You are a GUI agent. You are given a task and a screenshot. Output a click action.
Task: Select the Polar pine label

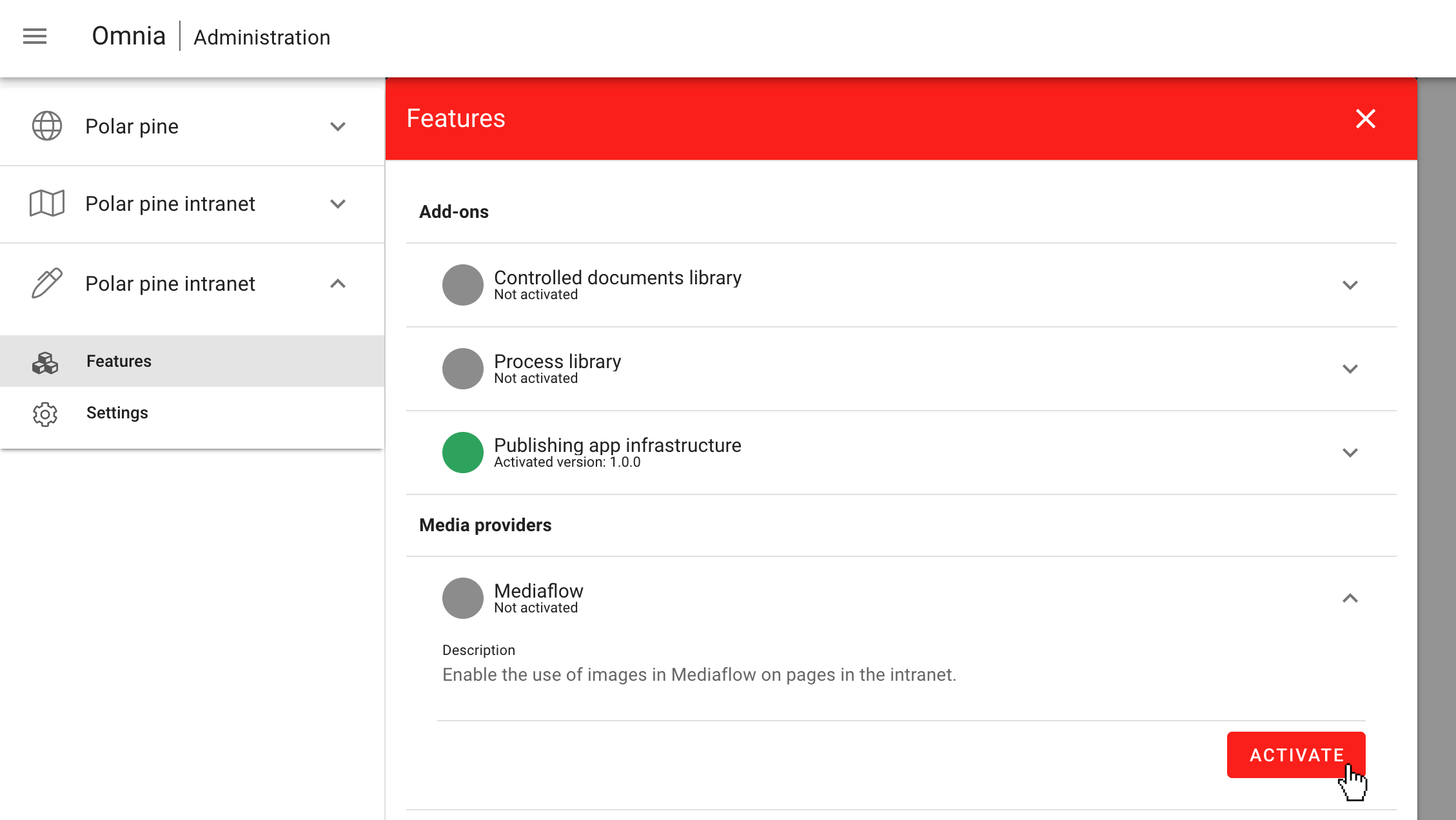tap(132, 126)
